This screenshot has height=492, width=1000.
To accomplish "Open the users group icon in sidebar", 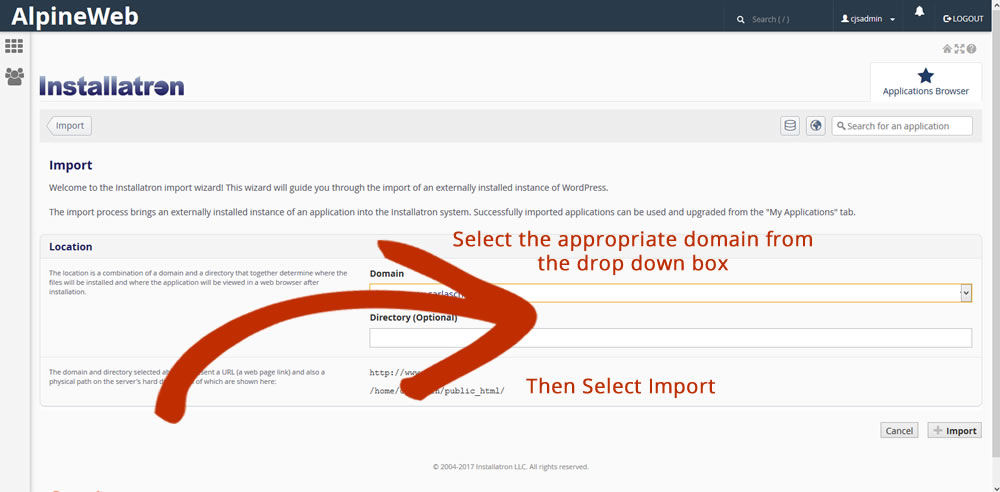I will [14, 77].
